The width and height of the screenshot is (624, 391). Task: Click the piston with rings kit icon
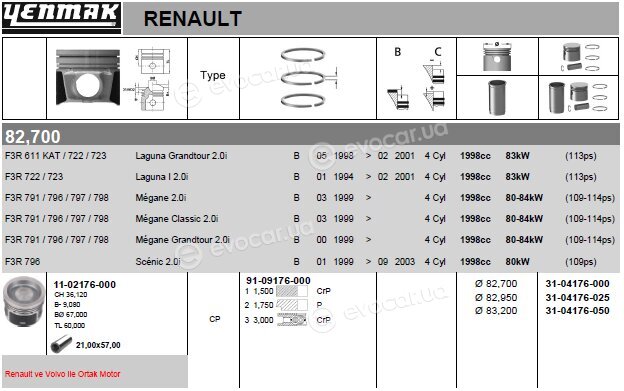coord(581,57)
